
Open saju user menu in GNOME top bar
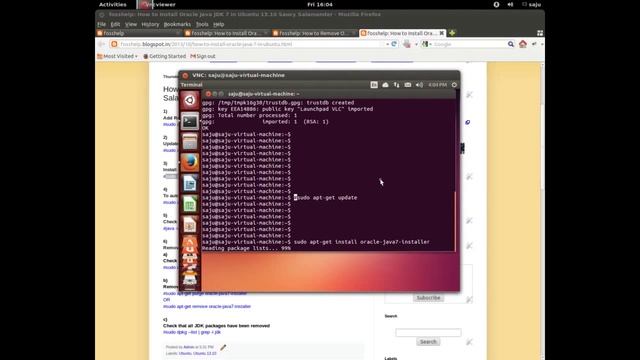point(531,4)
